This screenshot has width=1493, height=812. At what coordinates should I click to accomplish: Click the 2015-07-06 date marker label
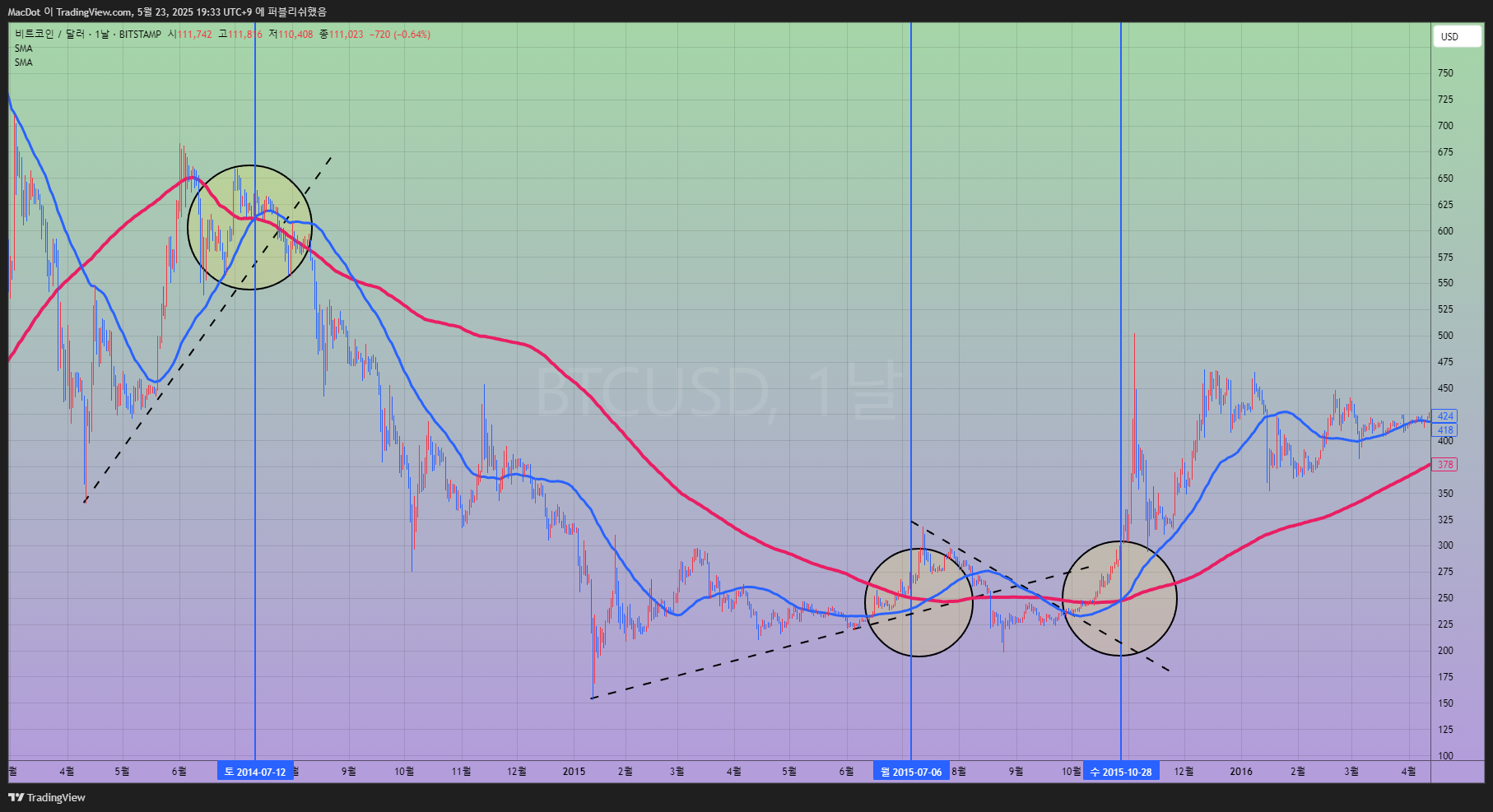click(911, 772)
